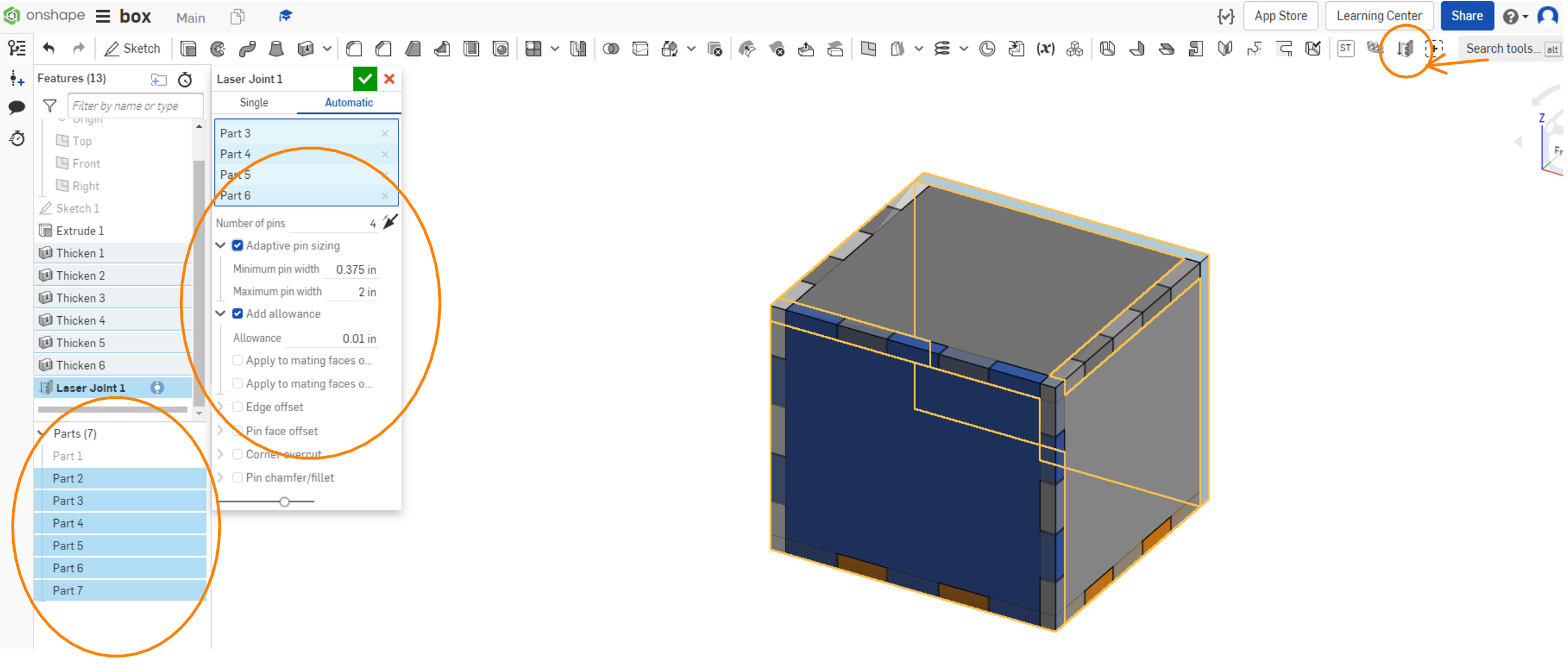Viewport: 1568px width, 672px height.
Task: Select the Loft tool
Action: [x=276, y=49]
